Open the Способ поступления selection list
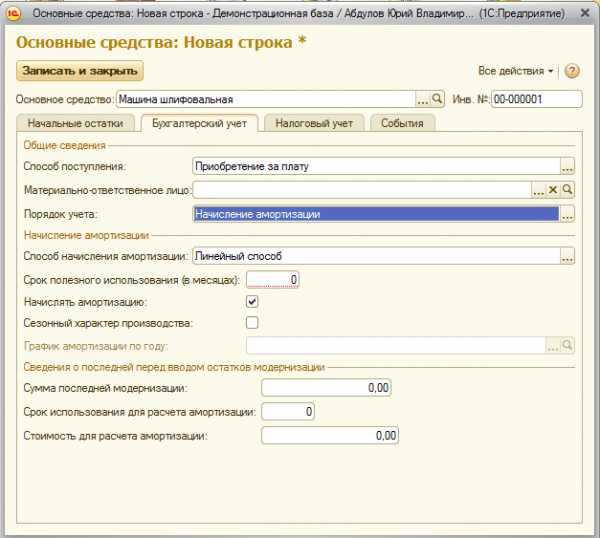The height and width of the screenshot is (538, 600). (x=567, y=166)
